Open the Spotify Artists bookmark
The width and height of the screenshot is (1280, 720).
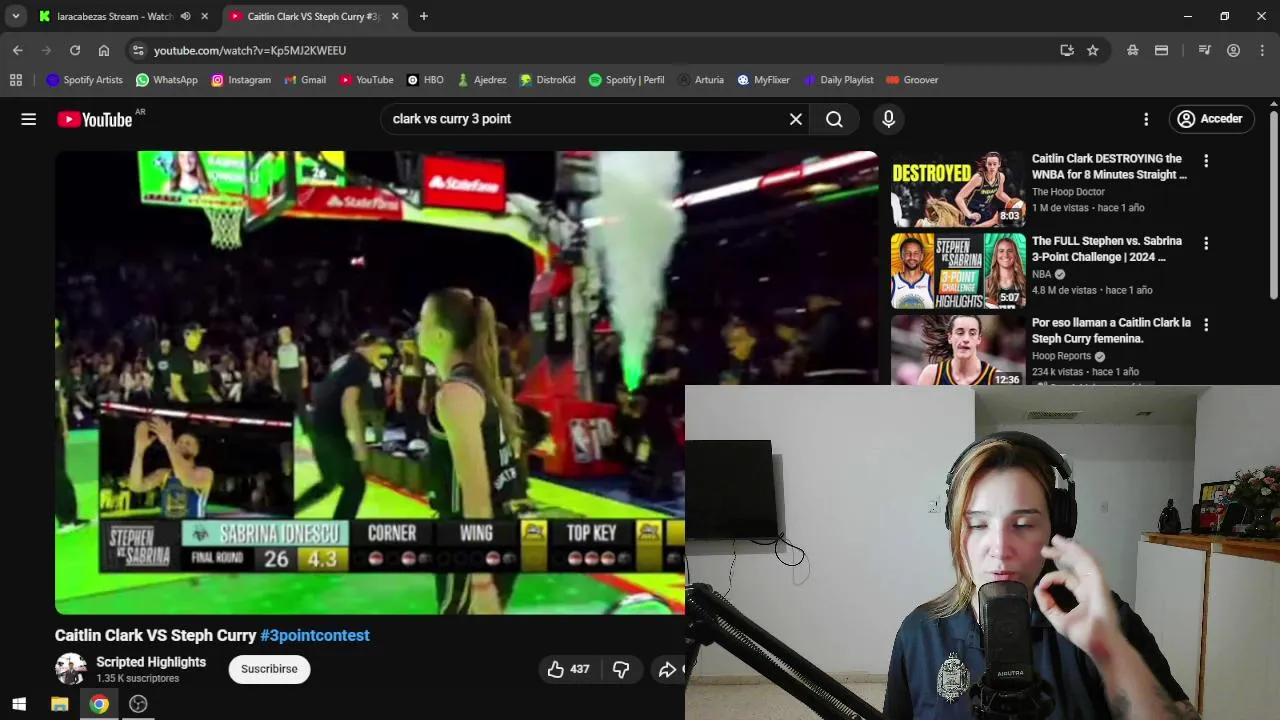point(85,80)
